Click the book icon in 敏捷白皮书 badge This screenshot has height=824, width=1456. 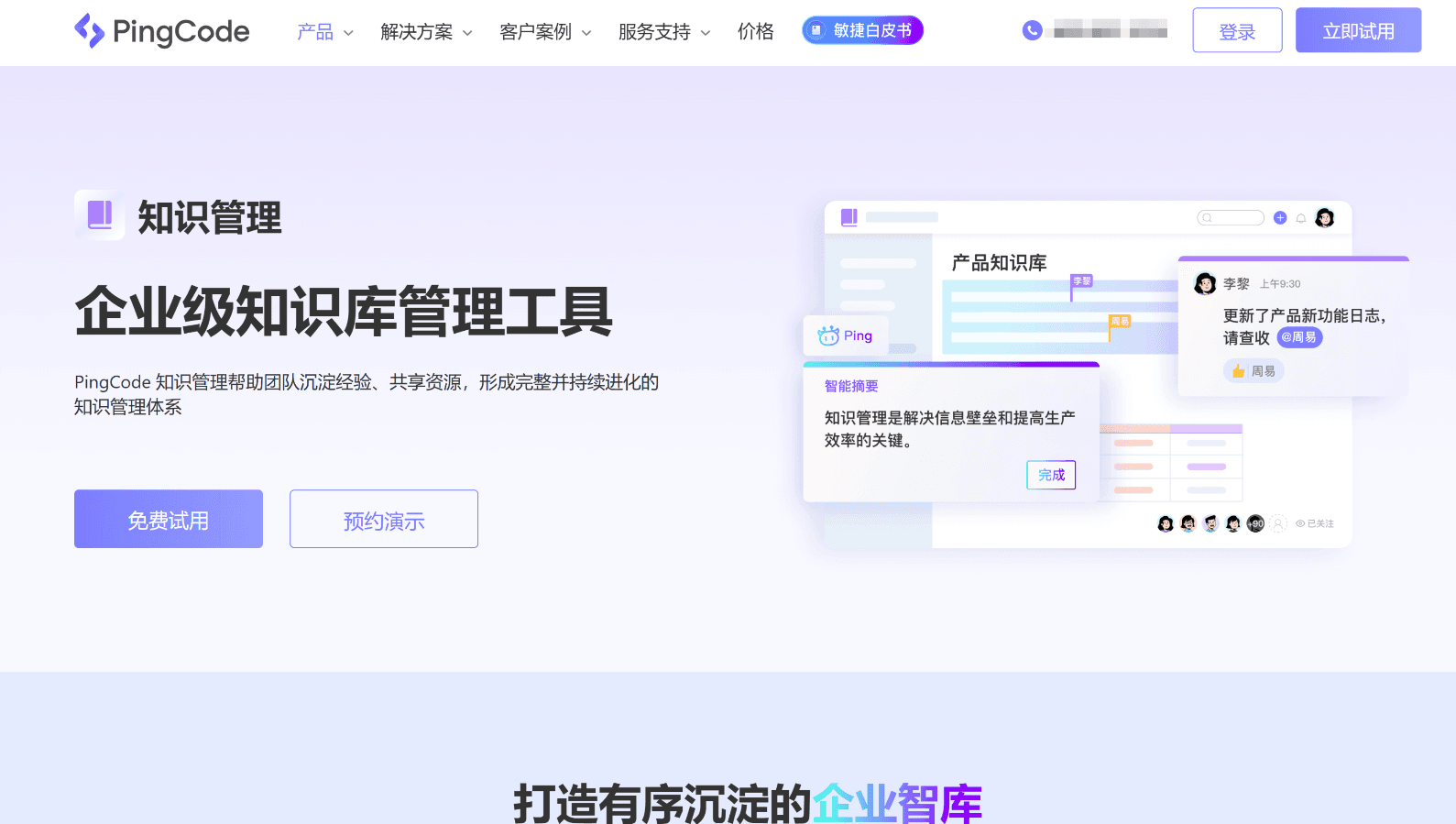[816, 30]
